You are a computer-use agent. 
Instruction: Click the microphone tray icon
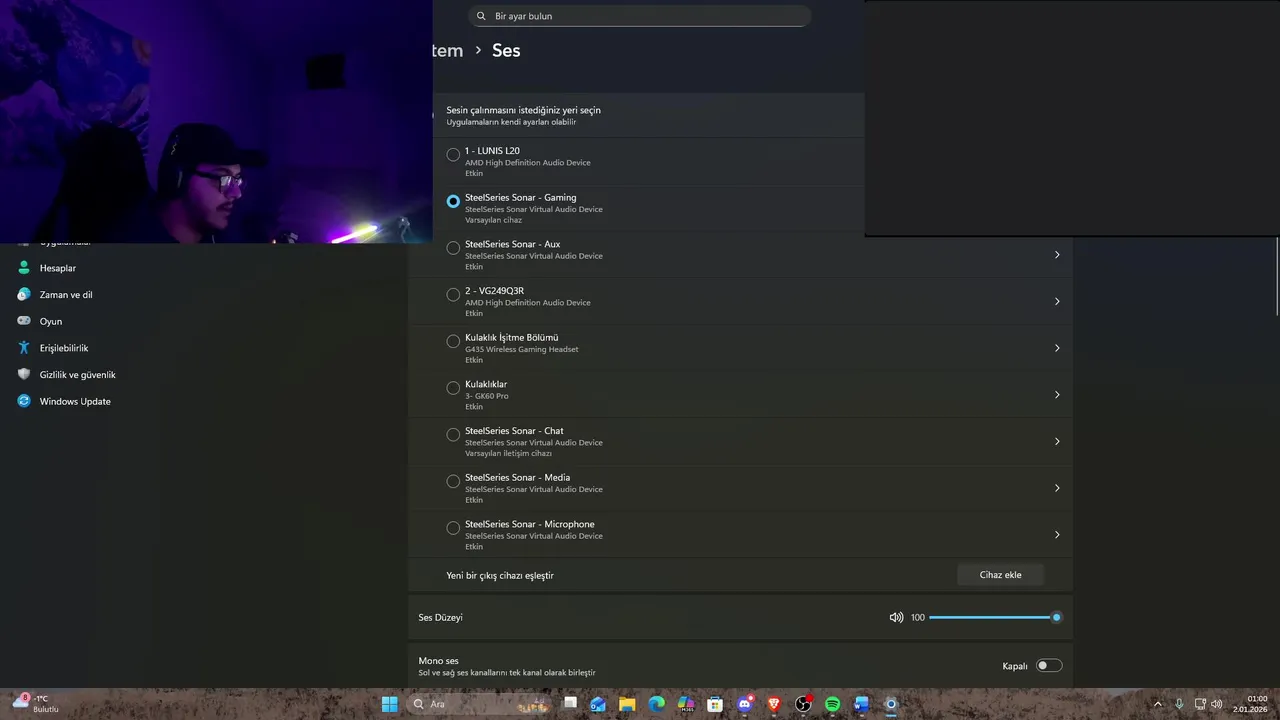[1180, 704]
